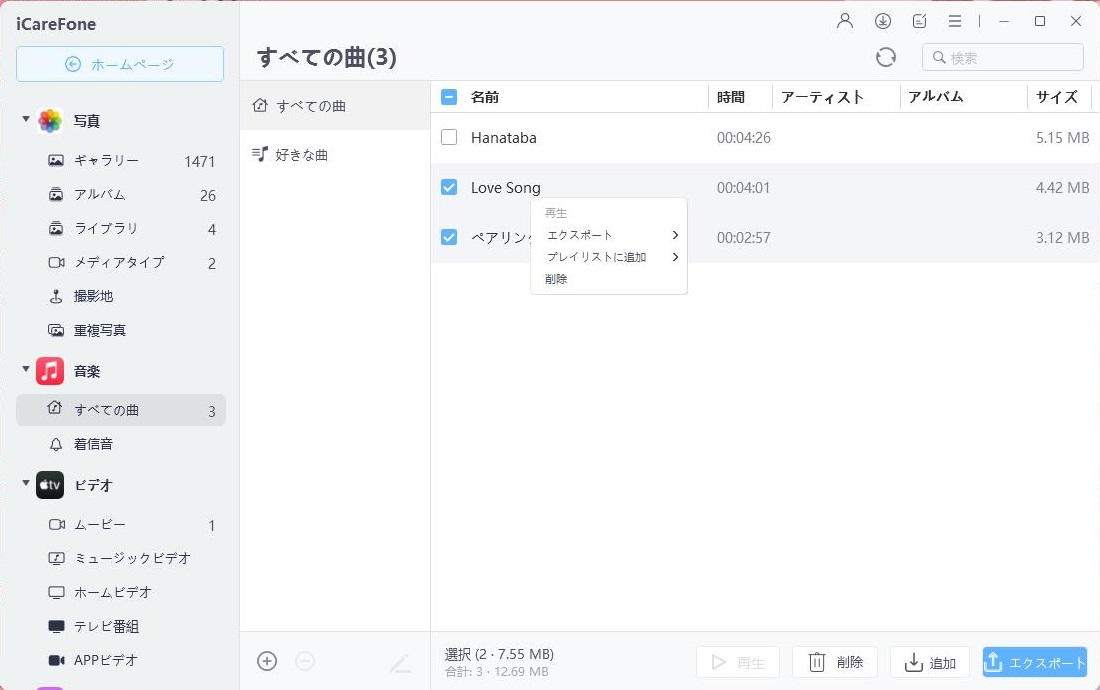Expand the プレイリストに追加 submenu arrow
Screen dimensions: 1100x690
[675, 257]
